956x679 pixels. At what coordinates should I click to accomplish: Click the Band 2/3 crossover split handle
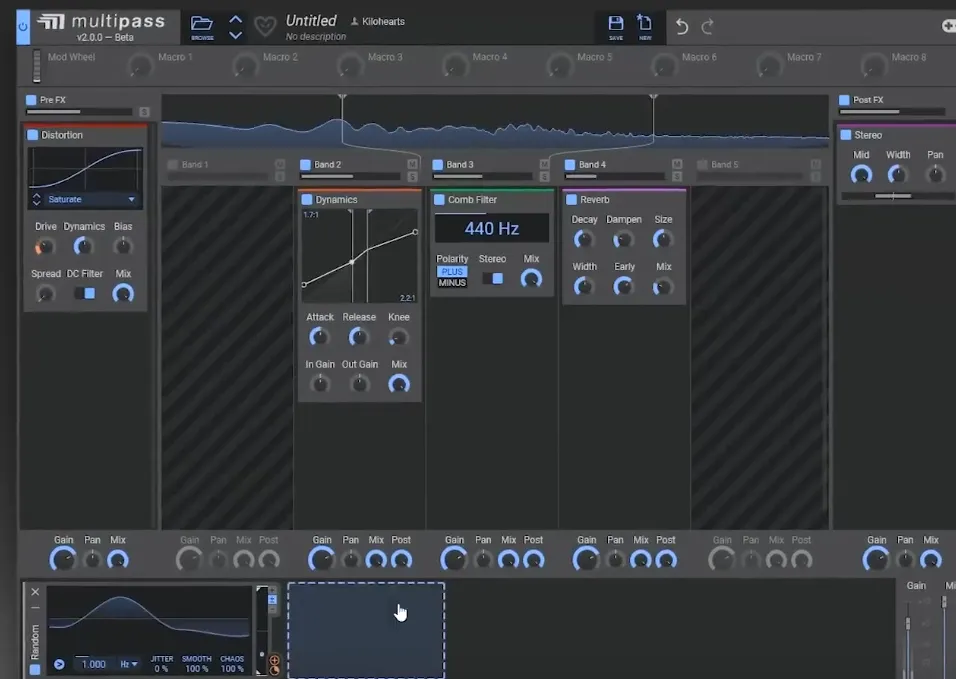[343, 98]
